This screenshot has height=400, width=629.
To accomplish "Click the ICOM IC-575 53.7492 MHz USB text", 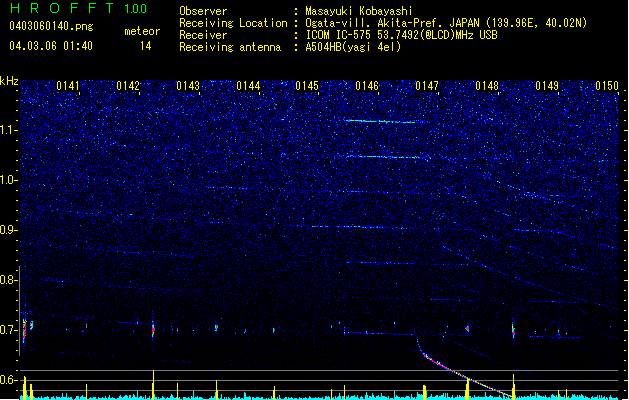I will (x=402, y=35).
